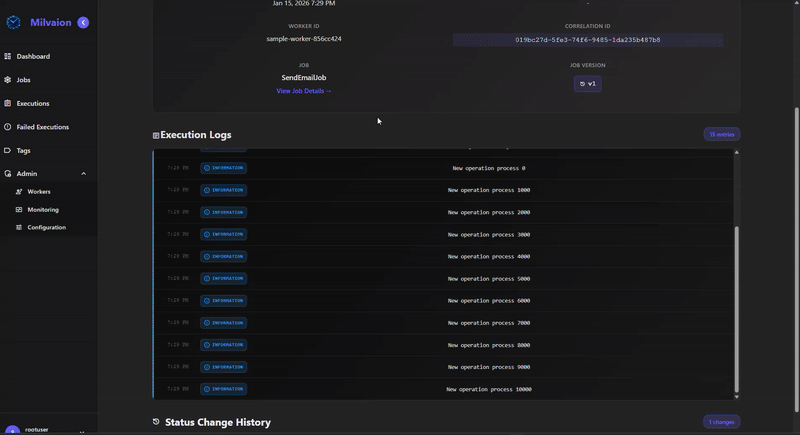Select log text 'New operation process 6000'
This screenshot has width=800, height=435.
489,301
